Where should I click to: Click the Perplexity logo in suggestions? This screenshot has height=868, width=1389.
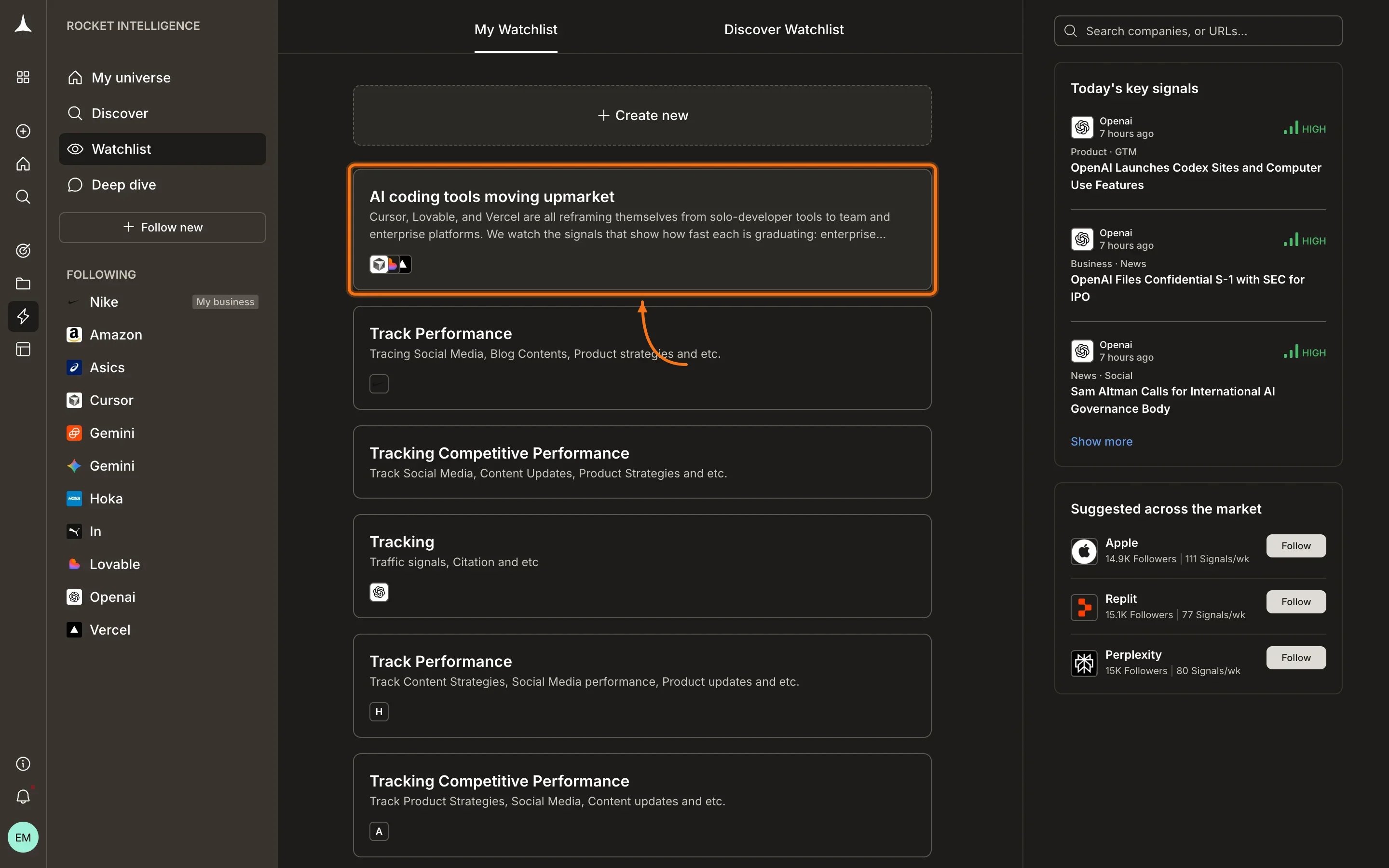(x=1084, y=663)
